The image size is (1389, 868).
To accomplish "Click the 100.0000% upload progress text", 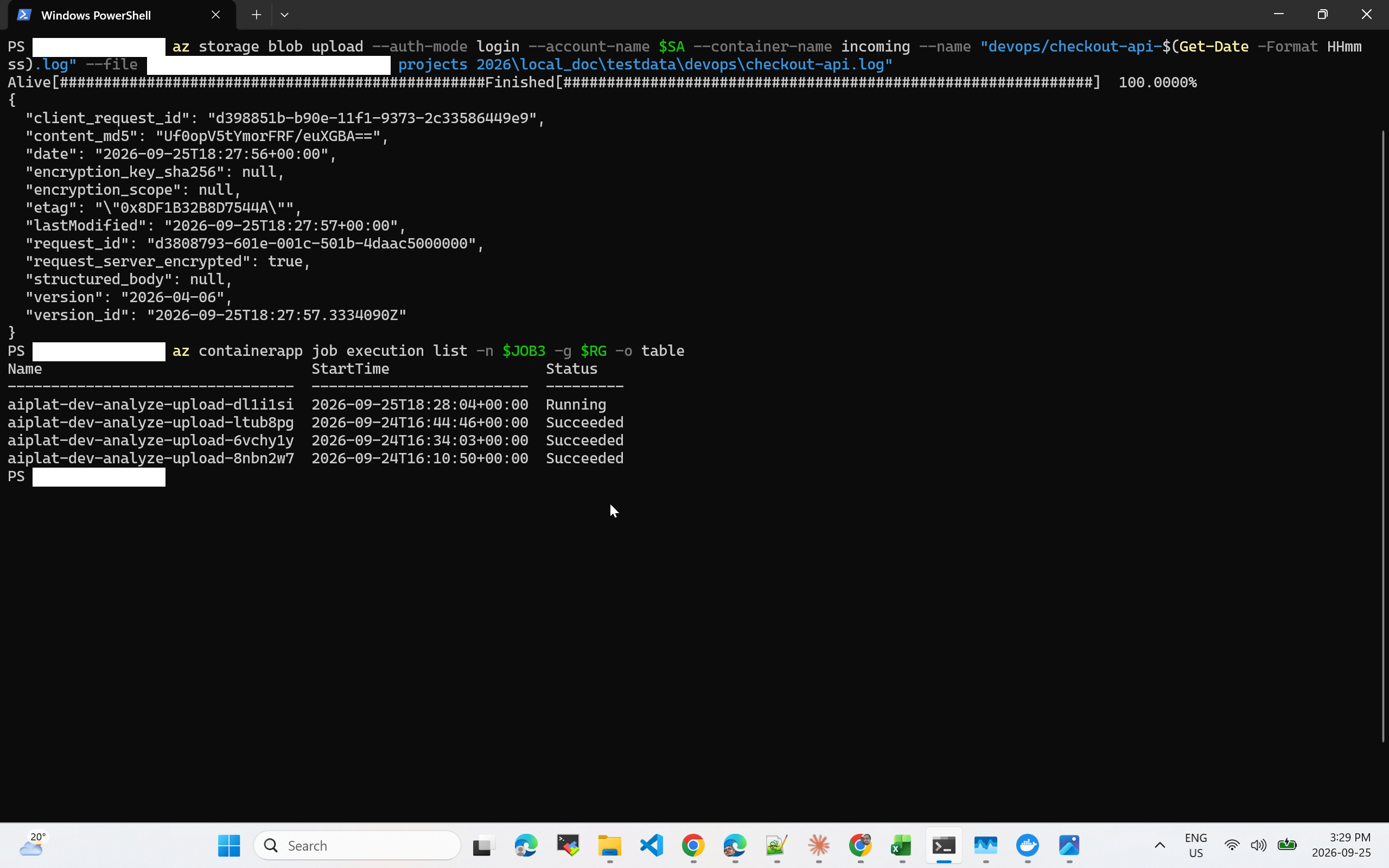I will [1157, 82].
